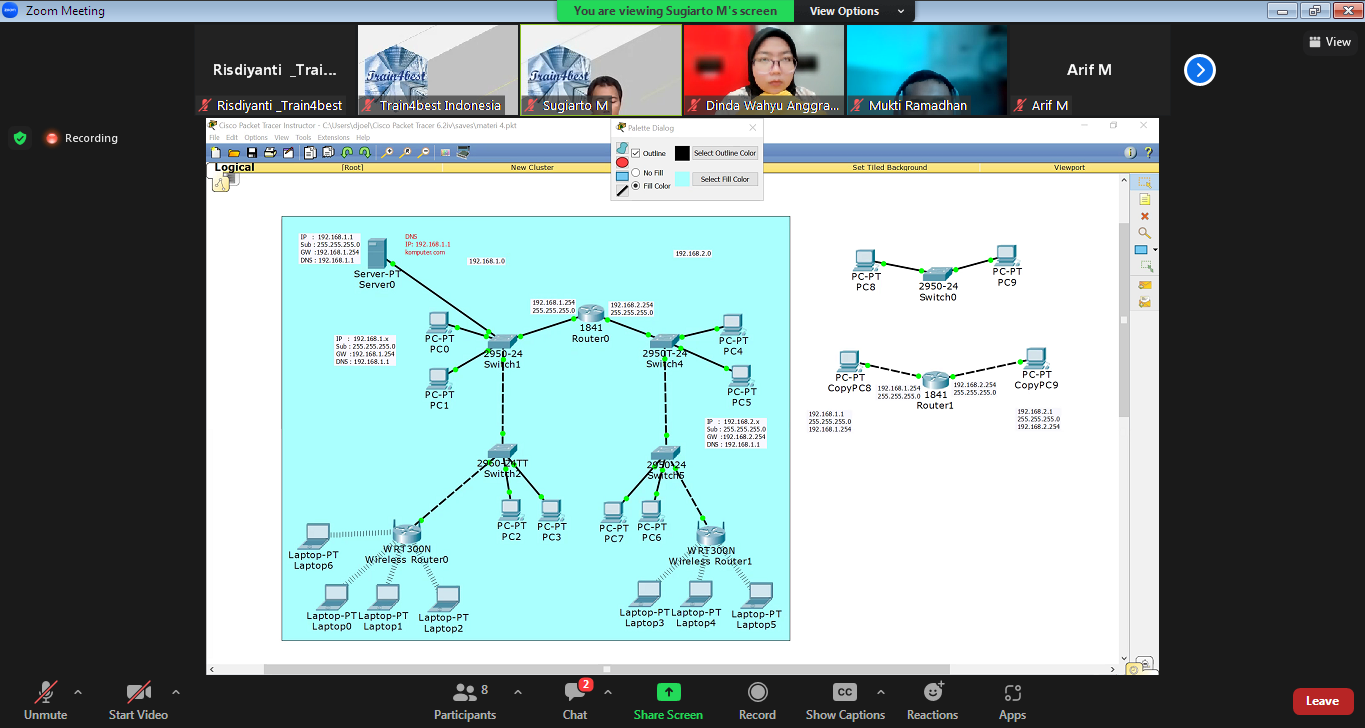Uncheck the Outline checkbox
1365x728 pixels.
point(636,153)
